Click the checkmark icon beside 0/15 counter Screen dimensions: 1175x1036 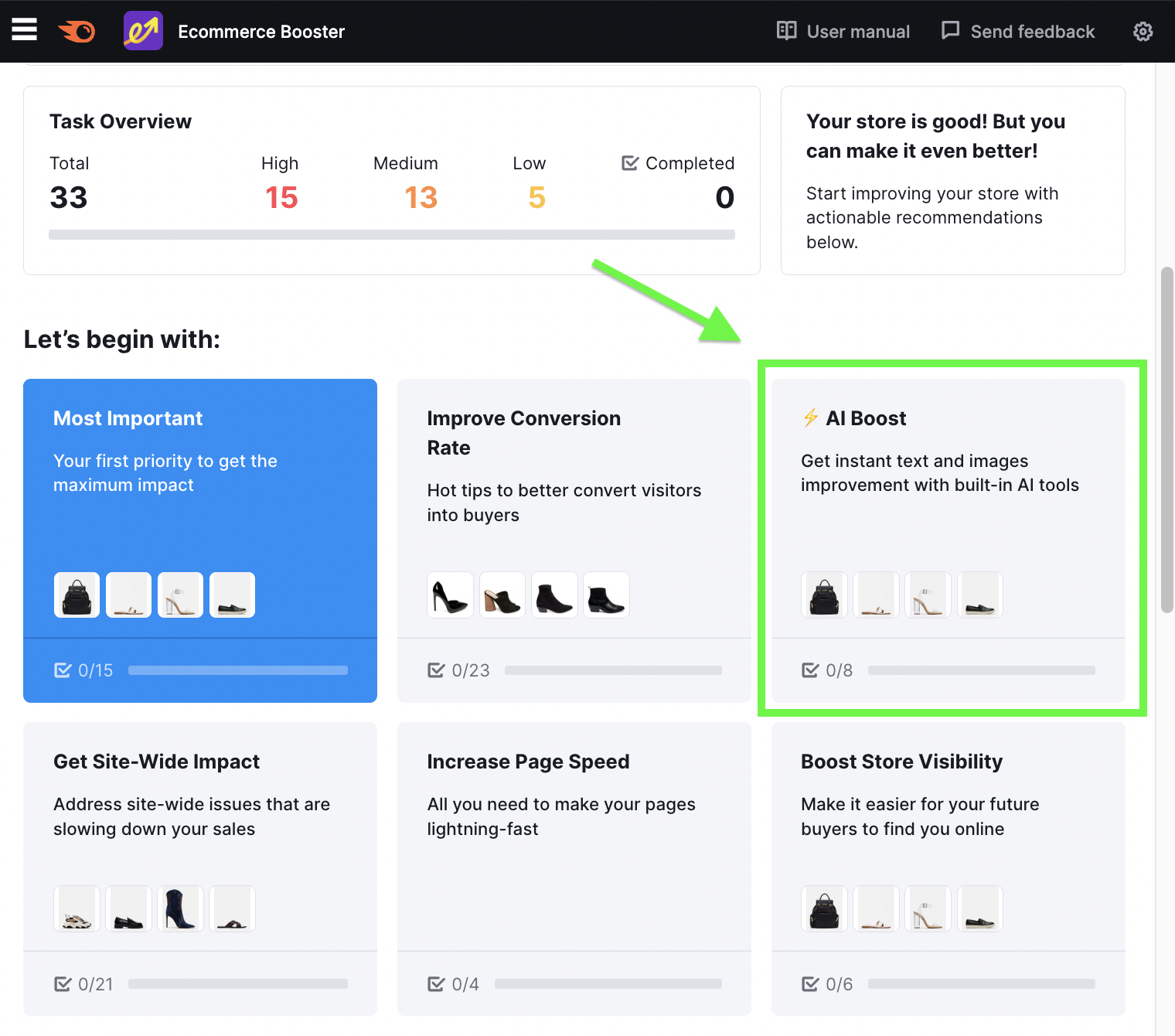coord(63,670)
